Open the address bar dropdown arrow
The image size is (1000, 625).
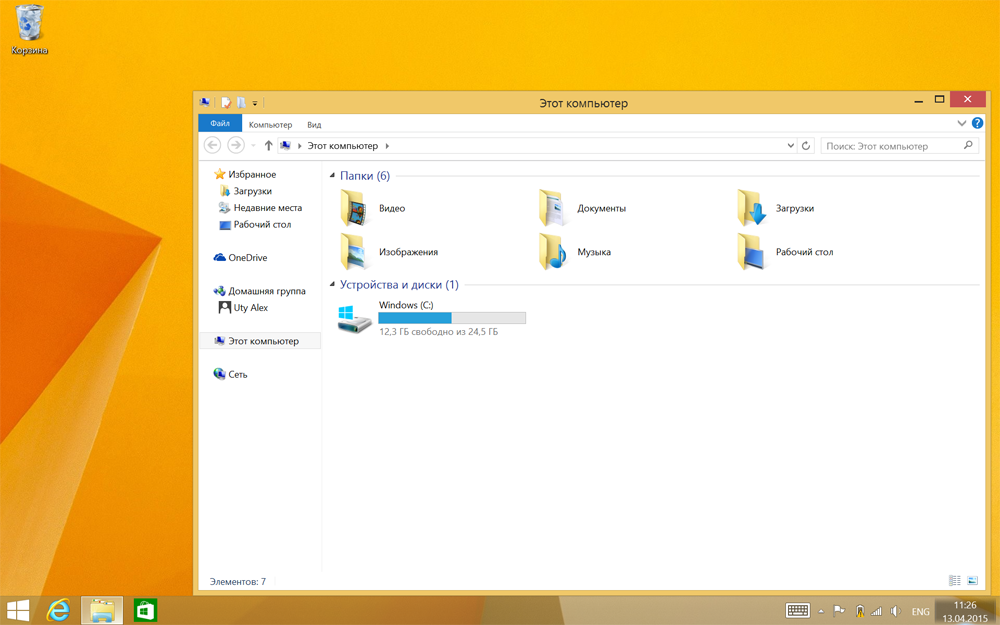(x=790, y=145)
